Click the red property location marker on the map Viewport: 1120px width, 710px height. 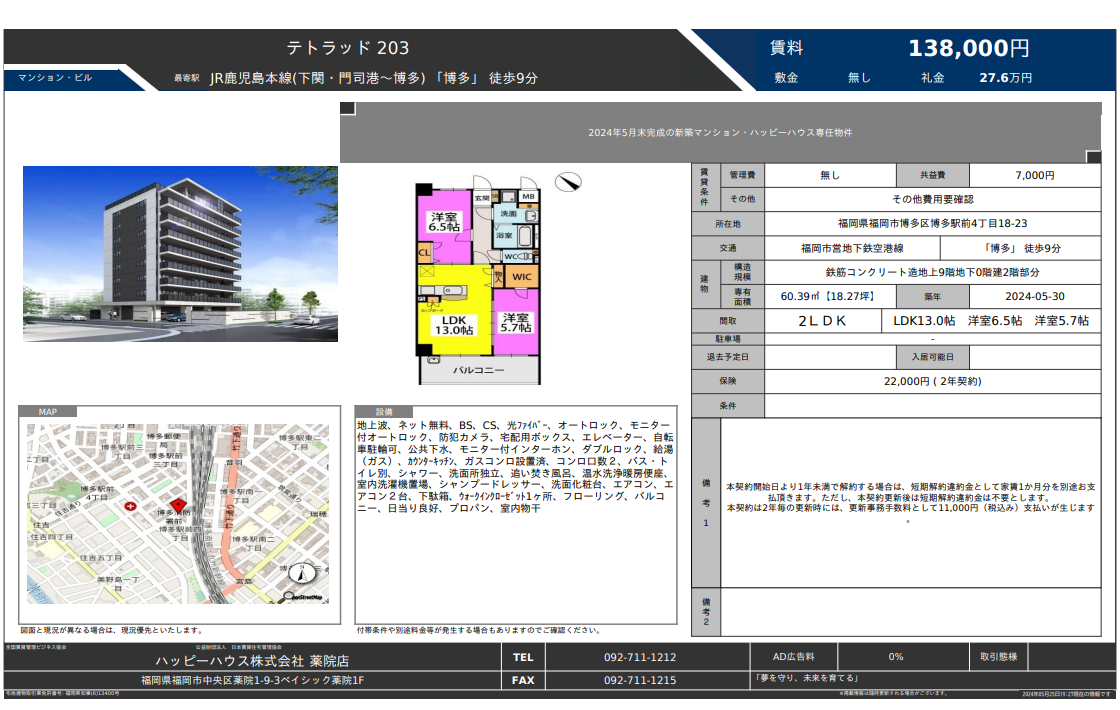coord(179,505)
